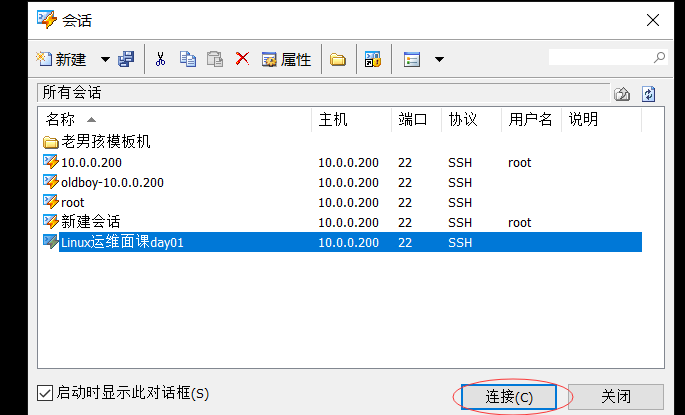Click SSH protocol in oldboy-10.0.0.200 row
This screenshot has width=685, height=415.
click(460, 183)
